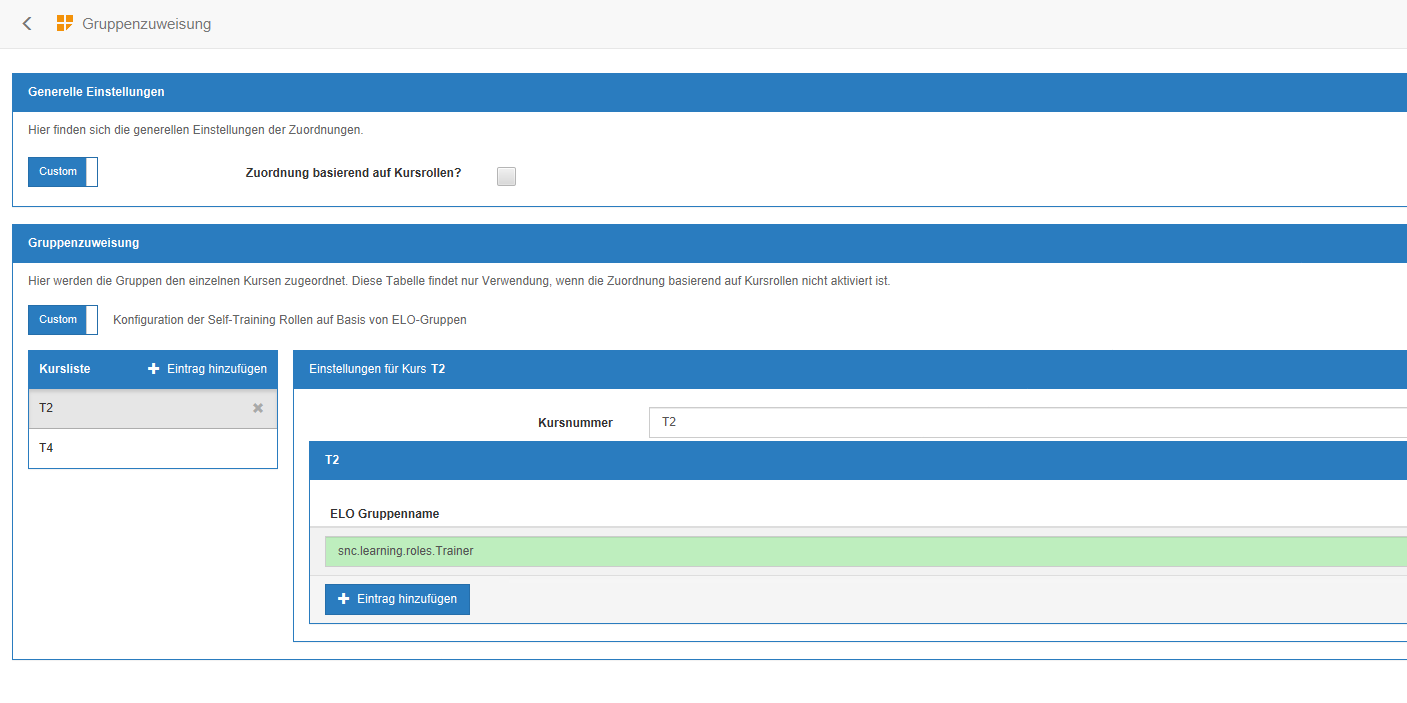
Task: Click the plus icon in the Kursliste header
Action: tap(154, 369)
